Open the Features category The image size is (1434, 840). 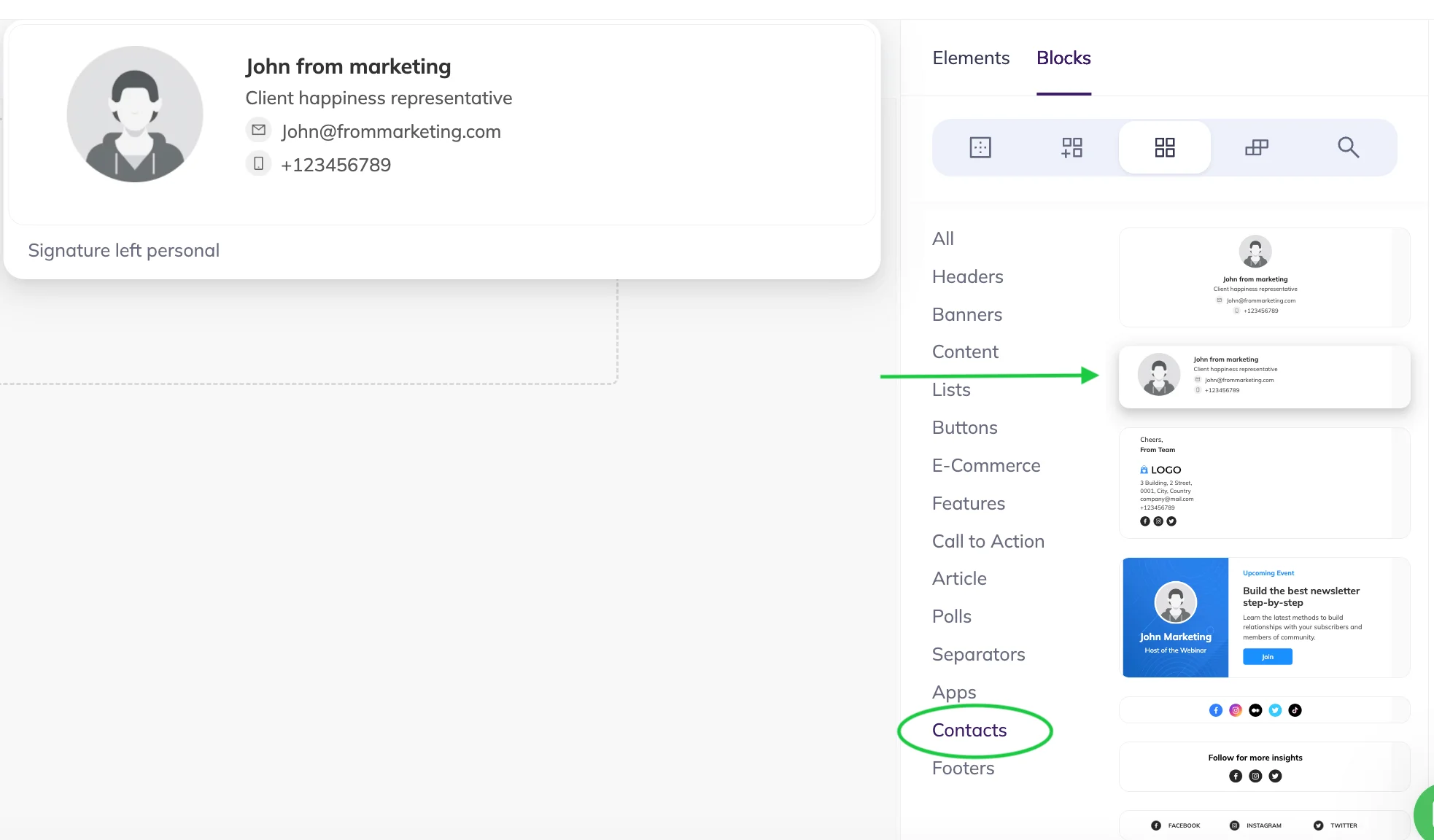click(969, 503)
